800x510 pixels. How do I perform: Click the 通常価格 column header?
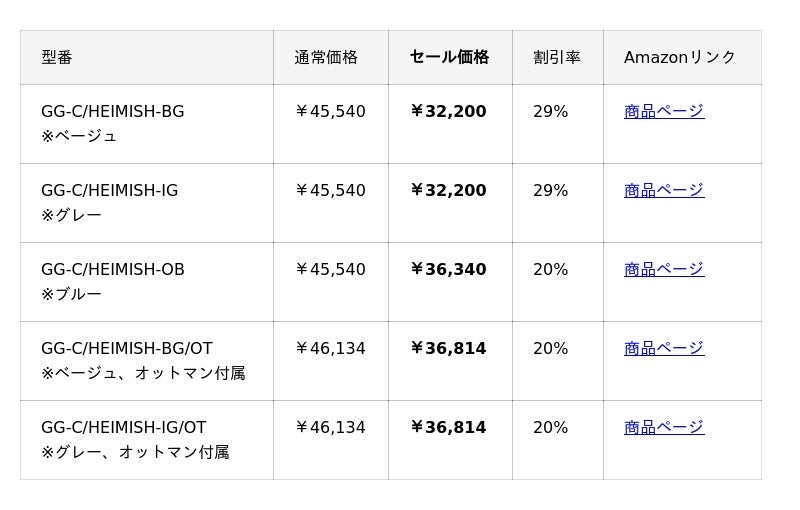[x=326, y=57]
